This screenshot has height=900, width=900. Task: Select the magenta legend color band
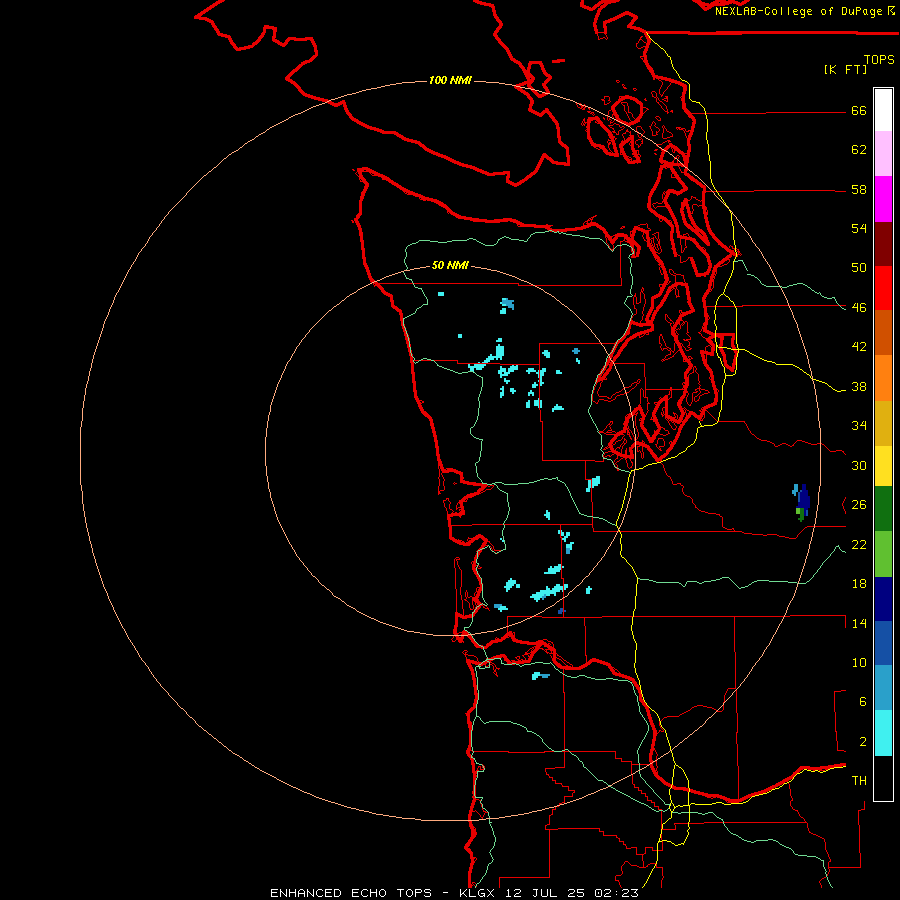[883, 199]
